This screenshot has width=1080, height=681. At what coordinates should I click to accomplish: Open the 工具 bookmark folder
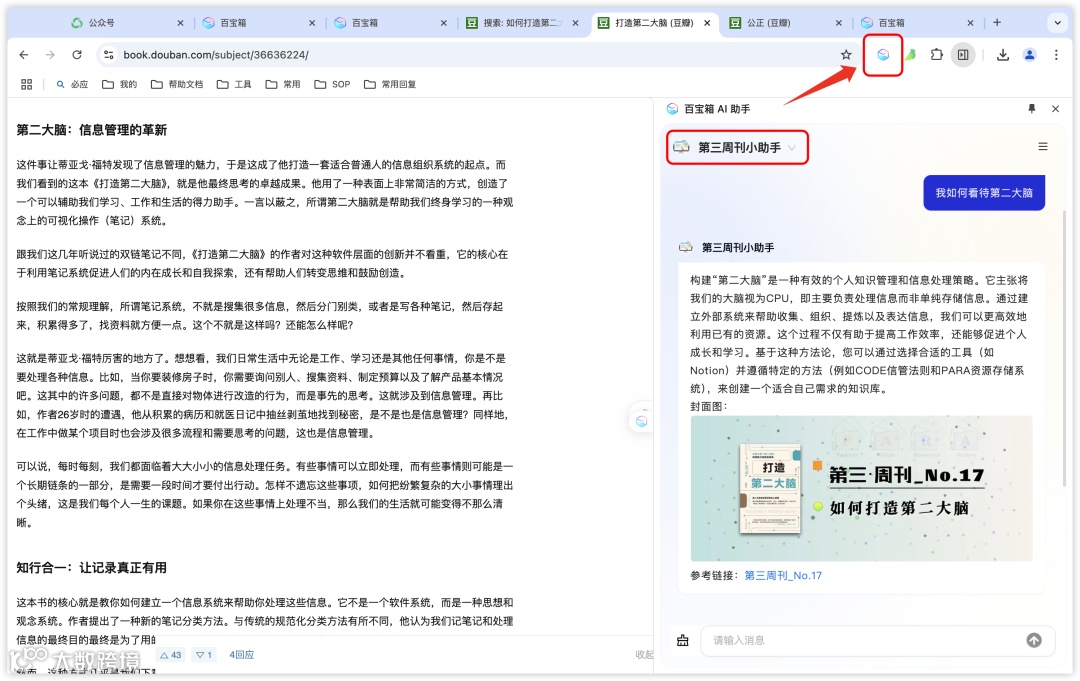[234, 84]
